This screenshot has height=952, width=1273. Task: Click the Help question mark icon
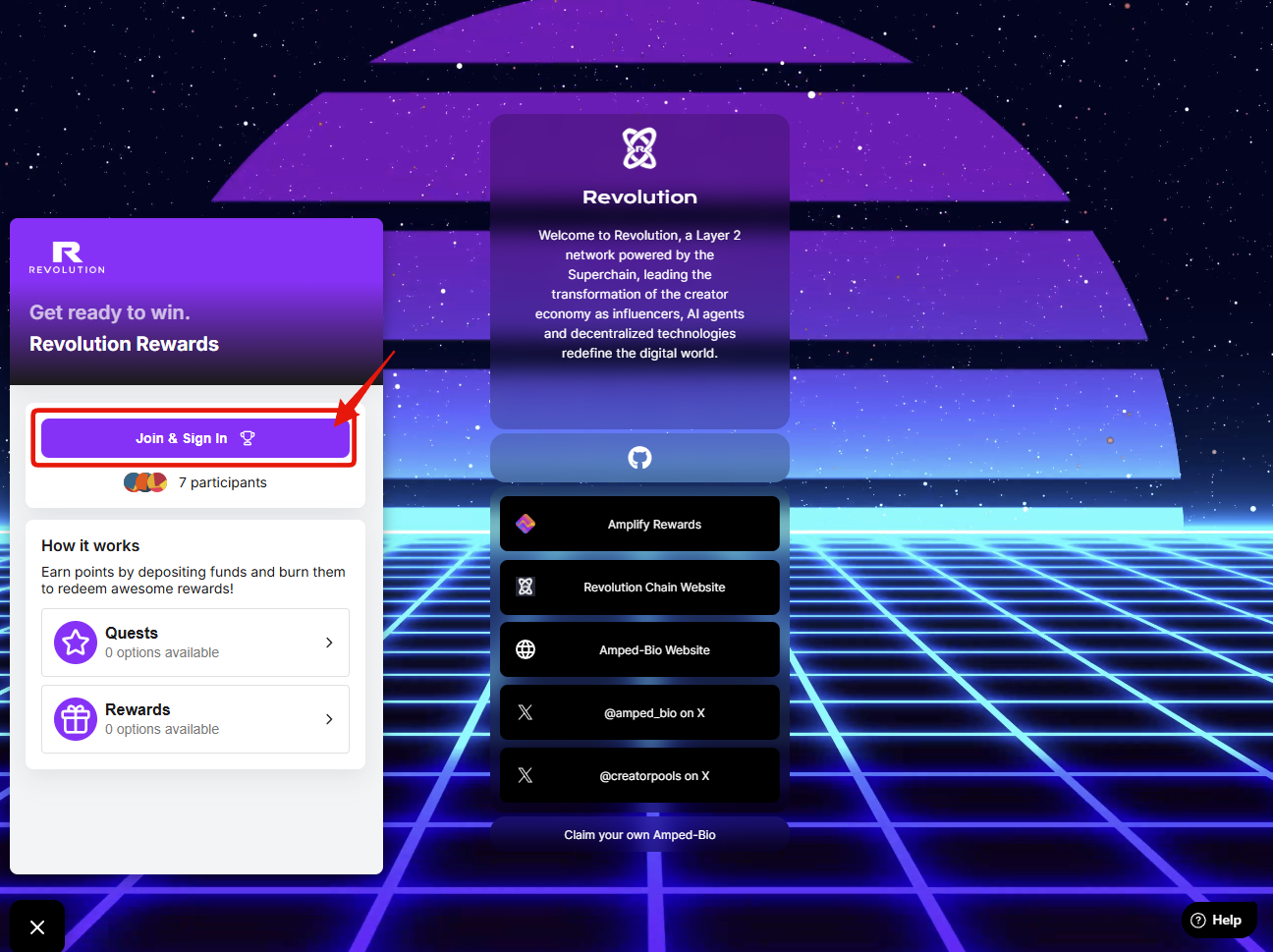click(1198, 921)
